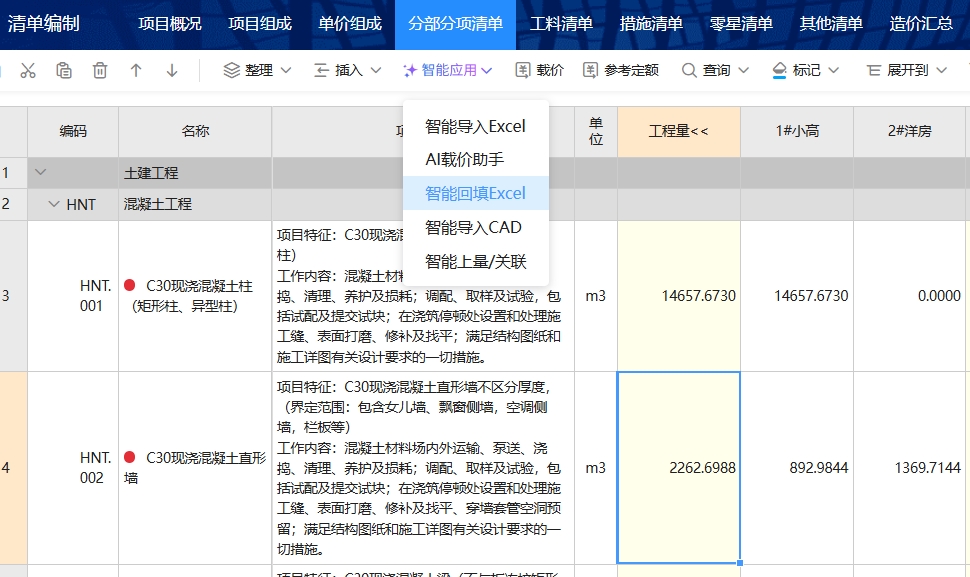Select 智能回填Excel from the menu

coord(475,193)
